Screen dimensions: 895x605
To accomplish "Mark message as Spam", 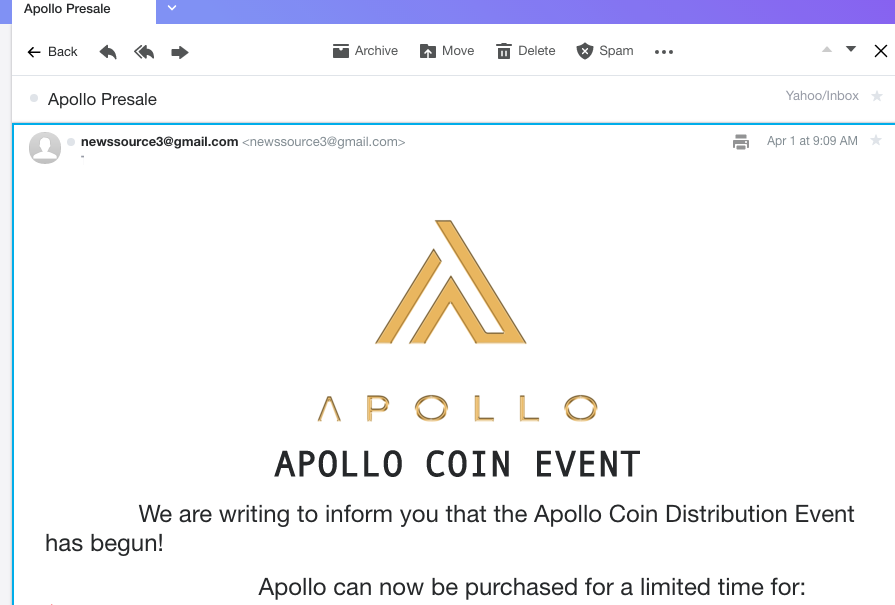I will click(605, 51).
